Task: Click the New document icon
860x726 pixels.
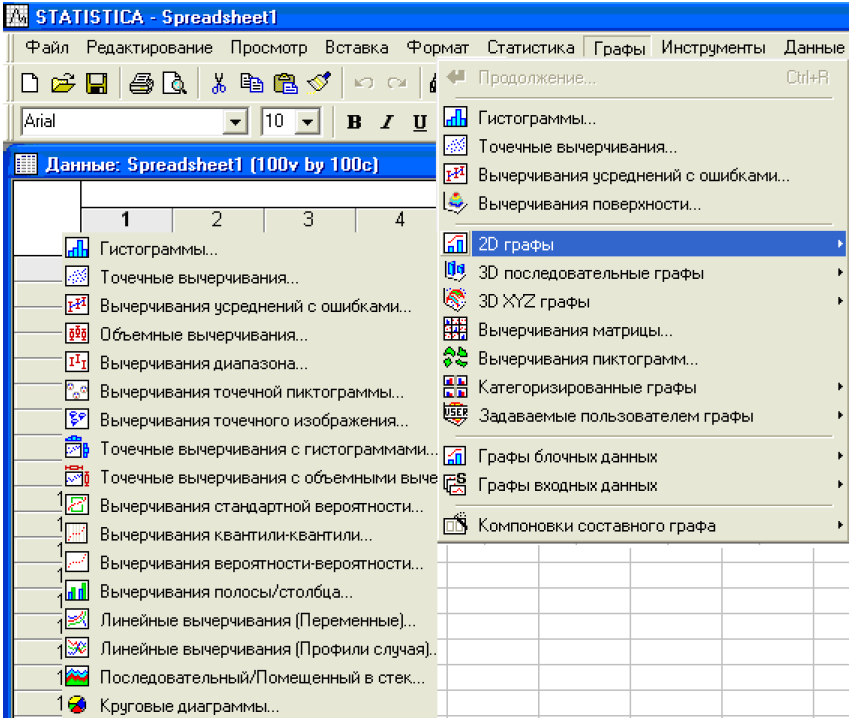Action: coord(30,84)
